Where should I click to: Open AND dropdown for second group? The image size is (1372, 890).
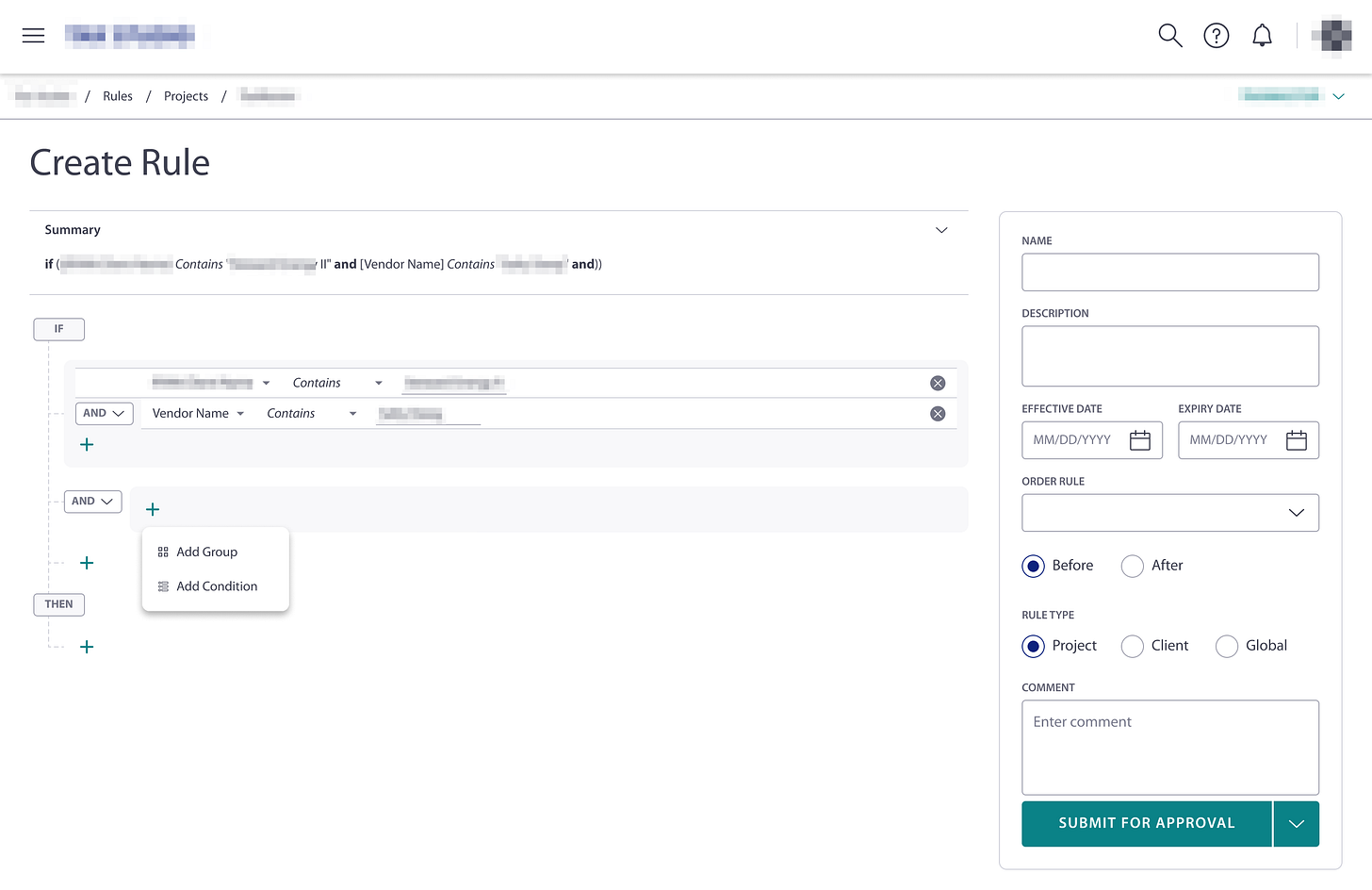tap(92, 502)
